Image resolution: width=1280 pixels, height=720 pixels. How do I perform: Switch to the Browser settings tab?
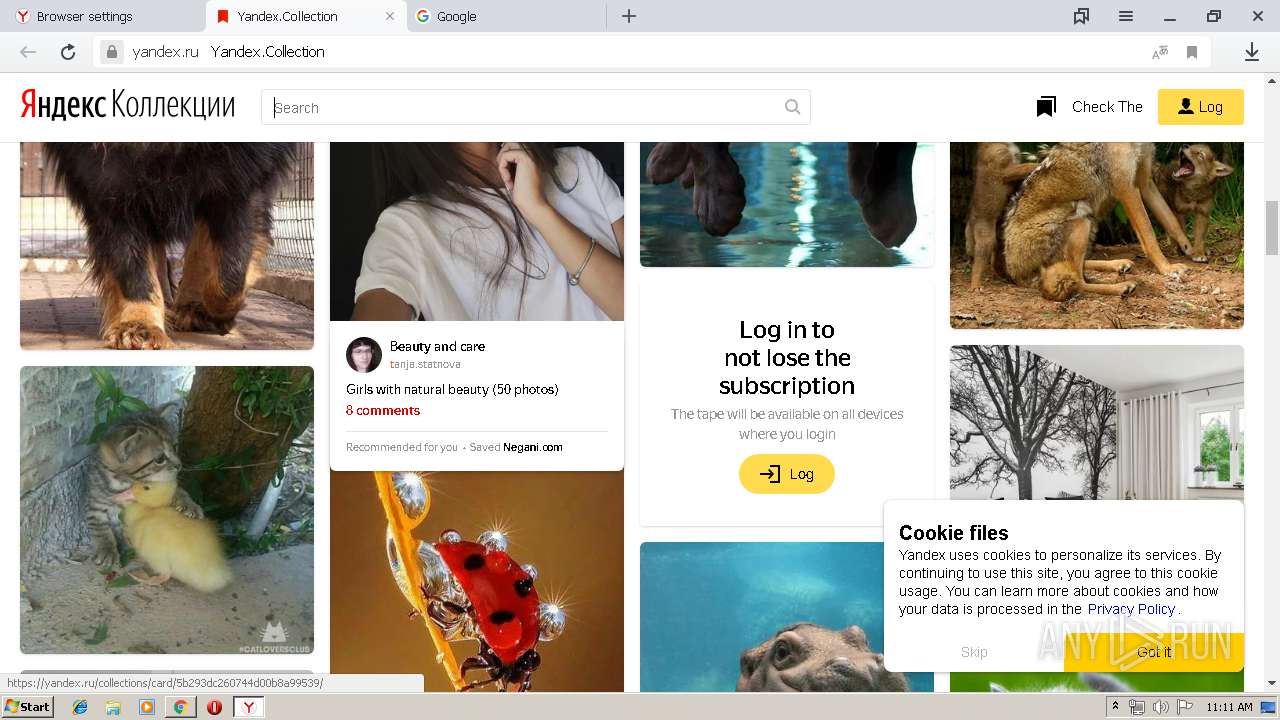click(x=103, y=16)
